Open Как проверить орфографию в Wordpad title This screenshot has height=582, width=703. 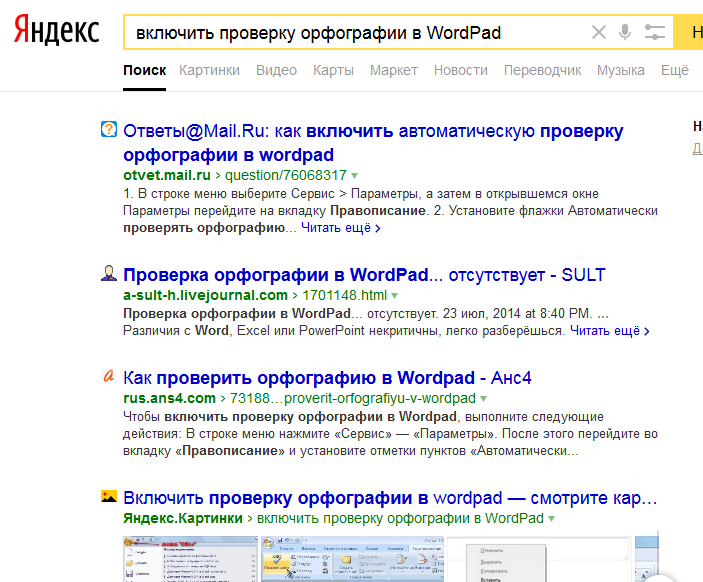[x=327, y=378]
